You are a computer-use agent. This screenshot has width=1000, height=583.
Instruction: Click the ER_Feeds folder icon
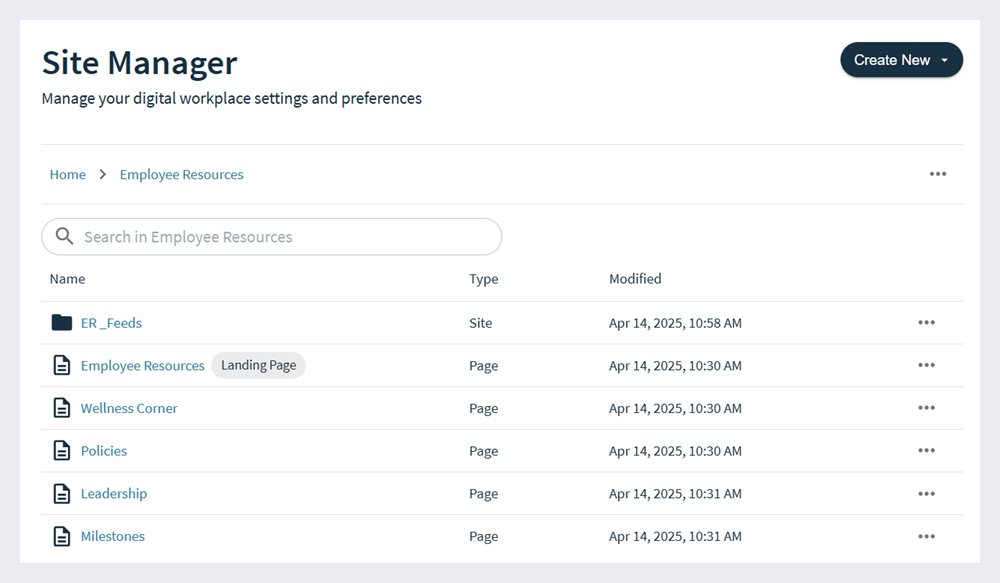click(62, 323)
